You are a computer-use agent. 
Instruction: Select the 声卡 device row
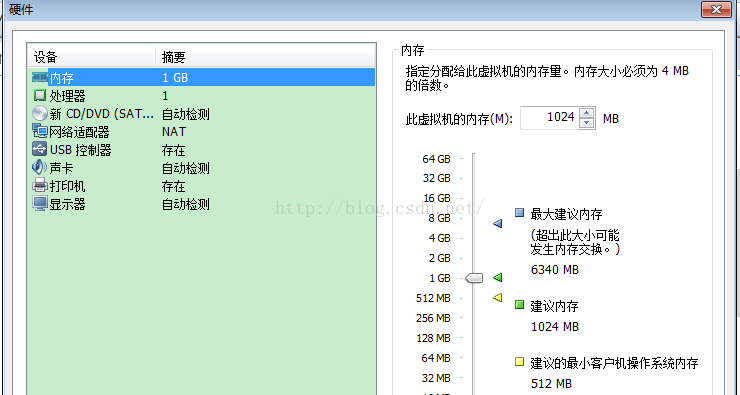[202, 168]
